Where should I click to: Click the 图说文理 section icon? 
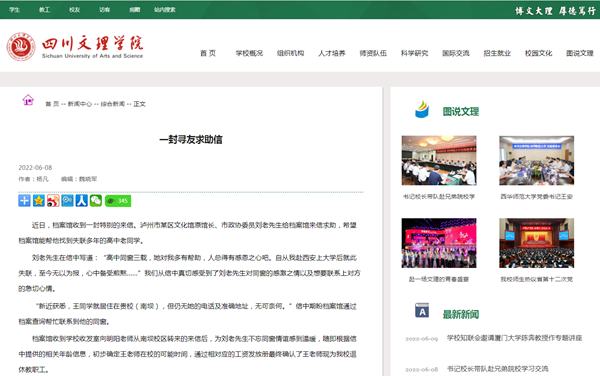422,109
